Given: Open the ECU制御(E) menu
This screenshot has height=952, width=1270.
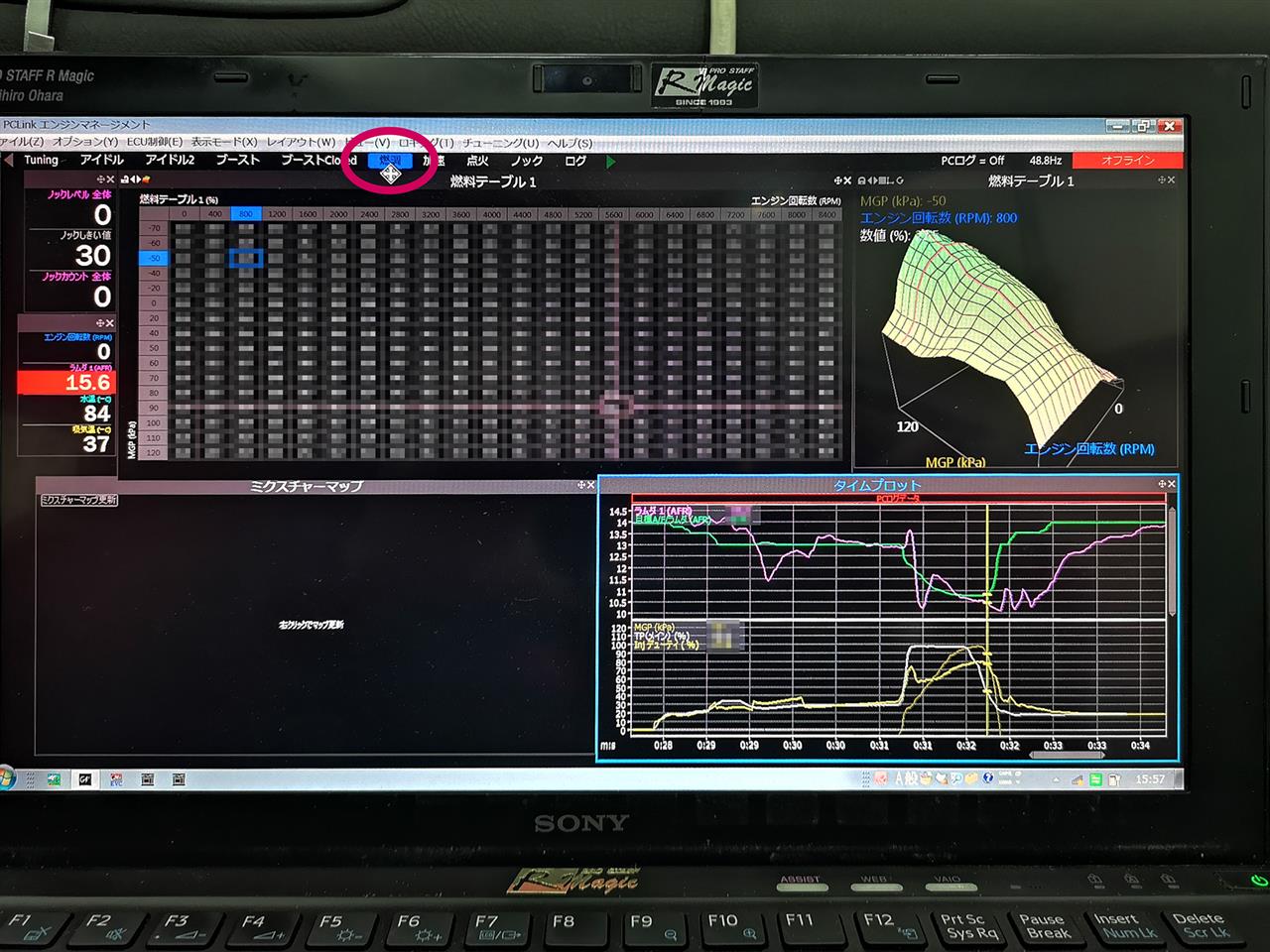Looking at the screenshot, I should tap(155, 142).
